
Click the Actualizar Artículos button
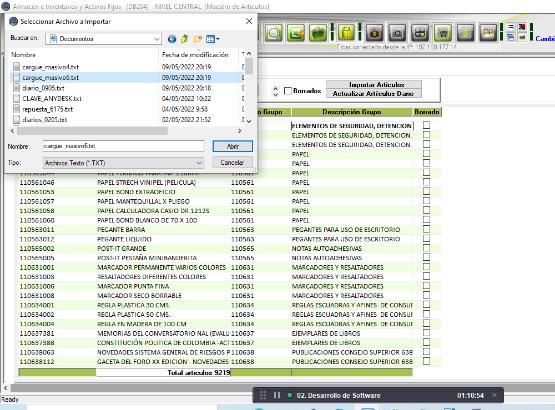374,93
